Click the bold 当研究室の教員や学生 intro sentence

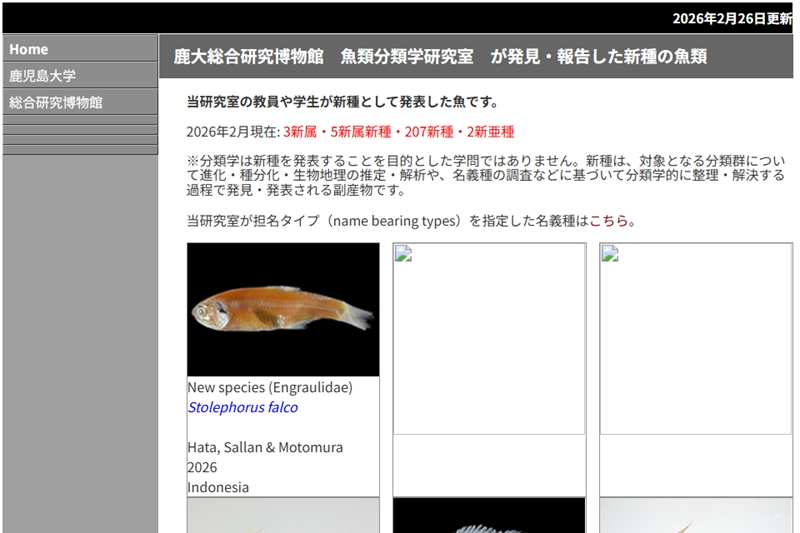click(342, 102)
